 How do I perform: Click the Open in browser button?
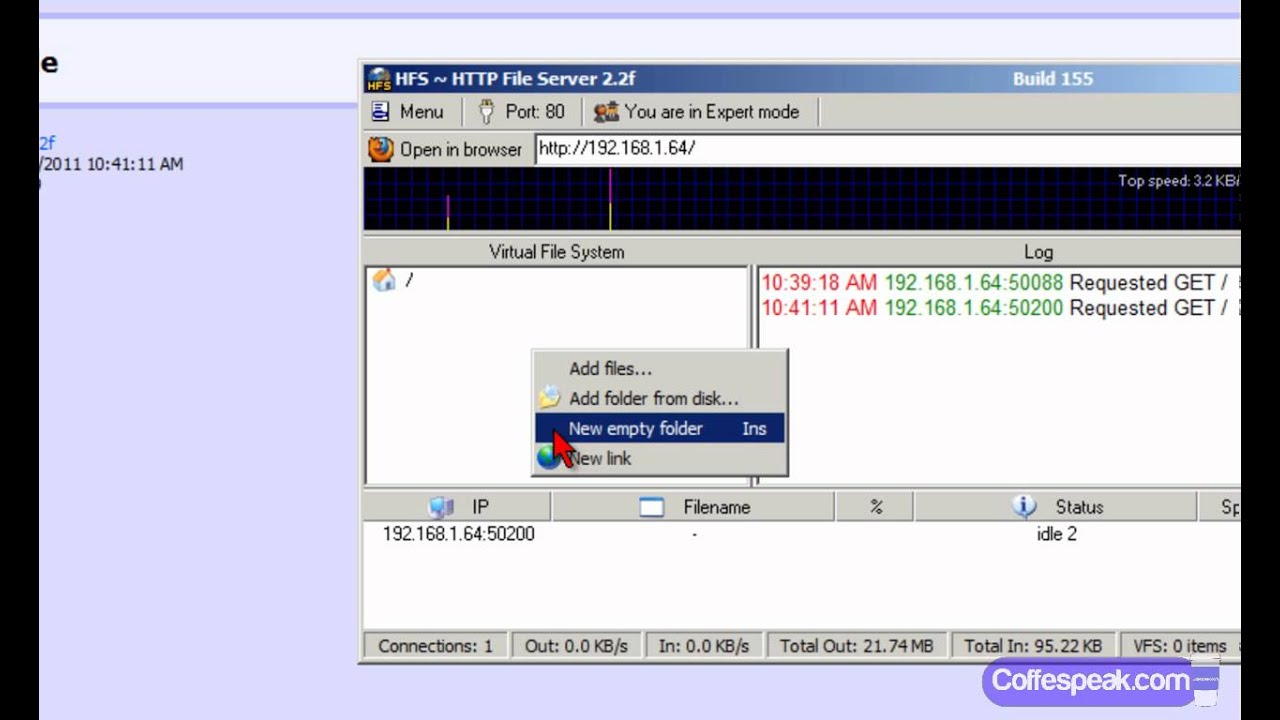(445, 149)
